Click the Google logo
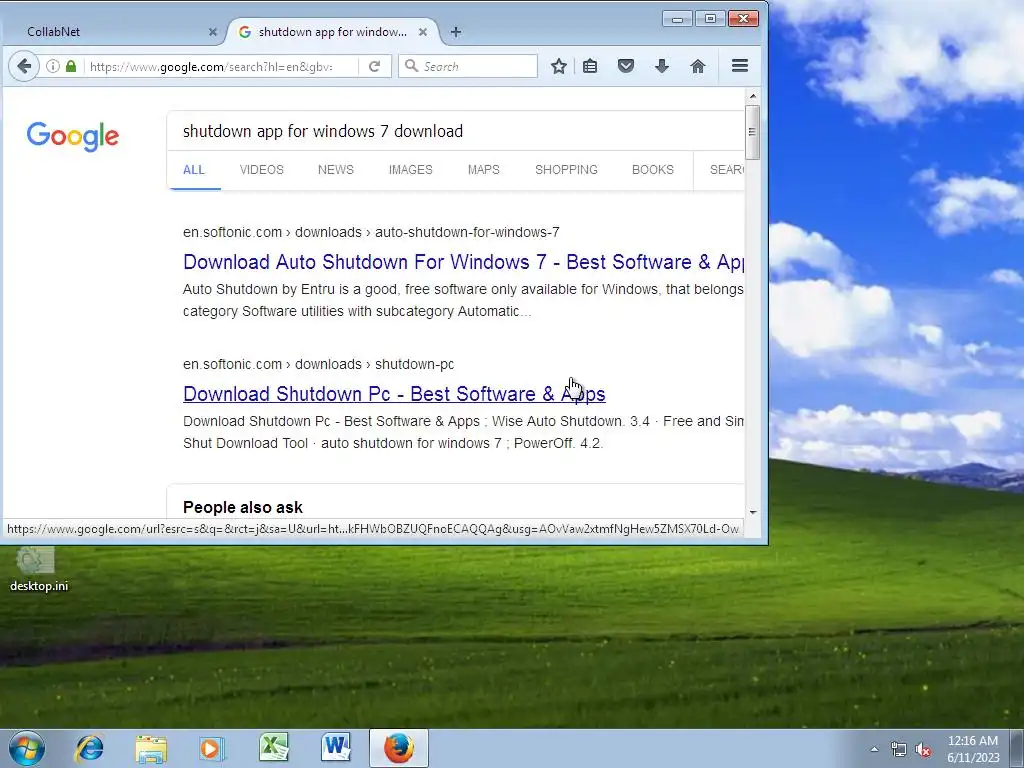This screenshot has height=768, width=1024. (72, 136)
